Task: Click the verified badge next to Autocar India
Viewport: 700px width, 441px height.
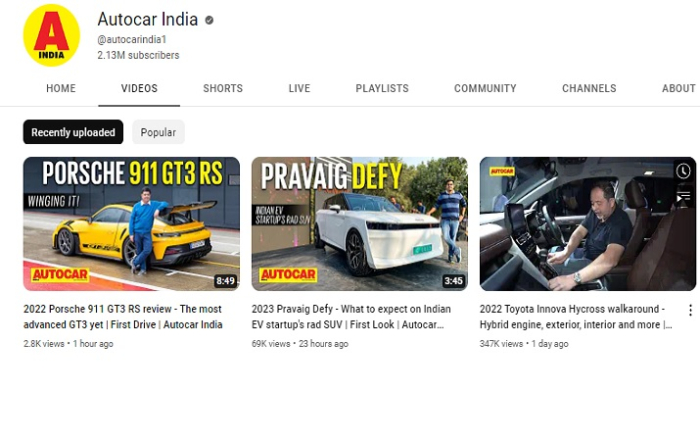Action: click(209, 20)
